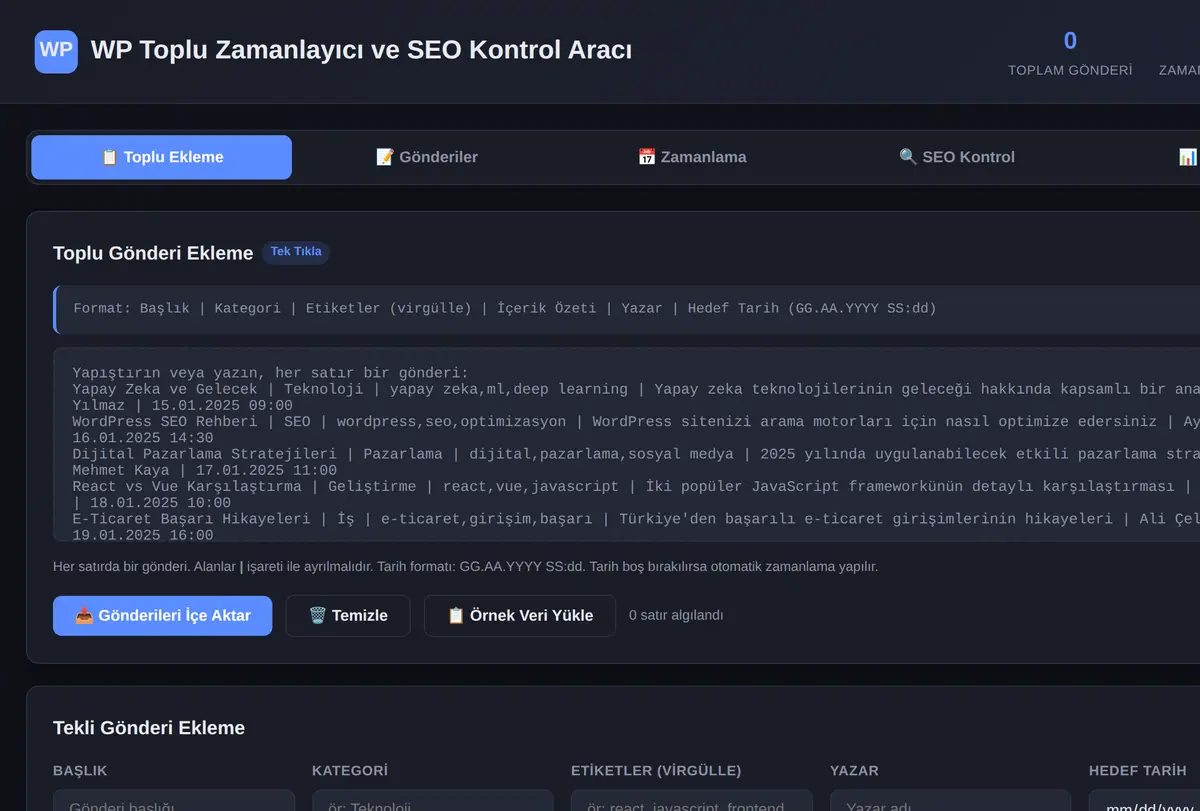
Task: Click the '0 satır algılandı' status text
Action: pyautogui.click(x=676, y=615)
